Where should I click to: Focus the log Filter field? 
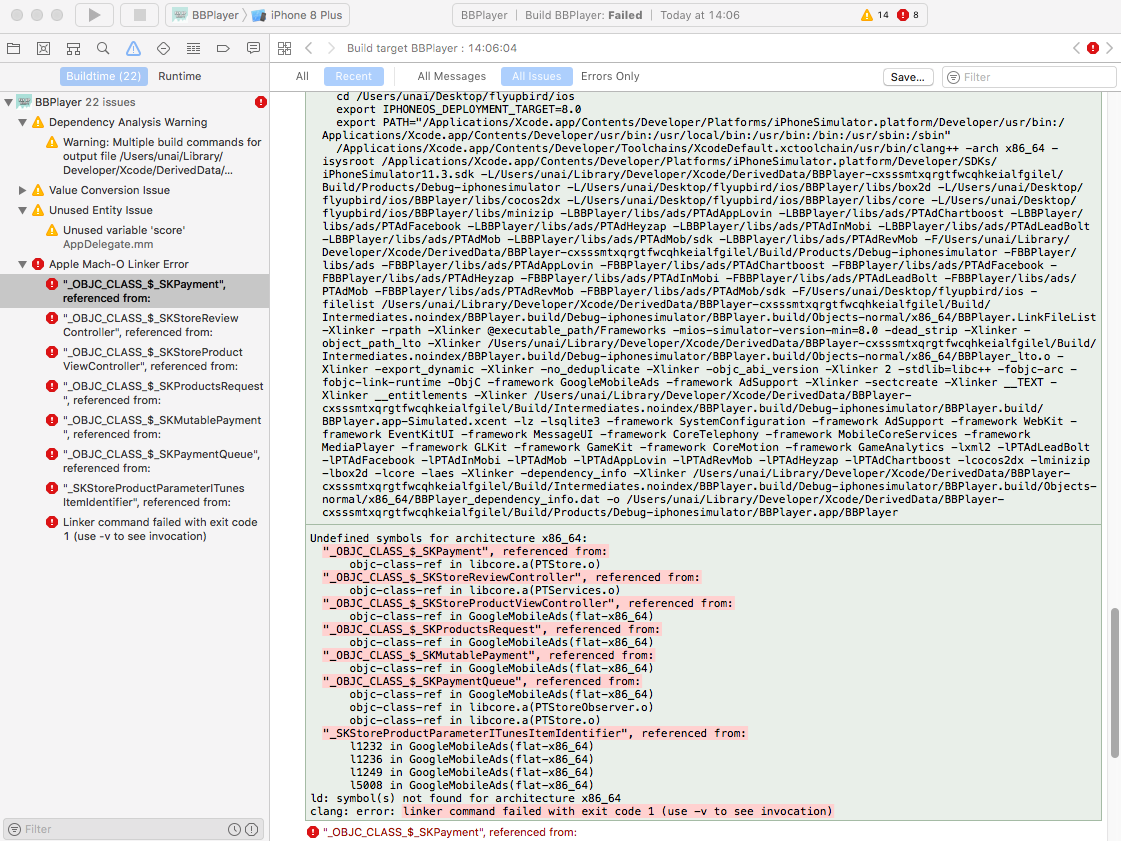click(1029, 77)
